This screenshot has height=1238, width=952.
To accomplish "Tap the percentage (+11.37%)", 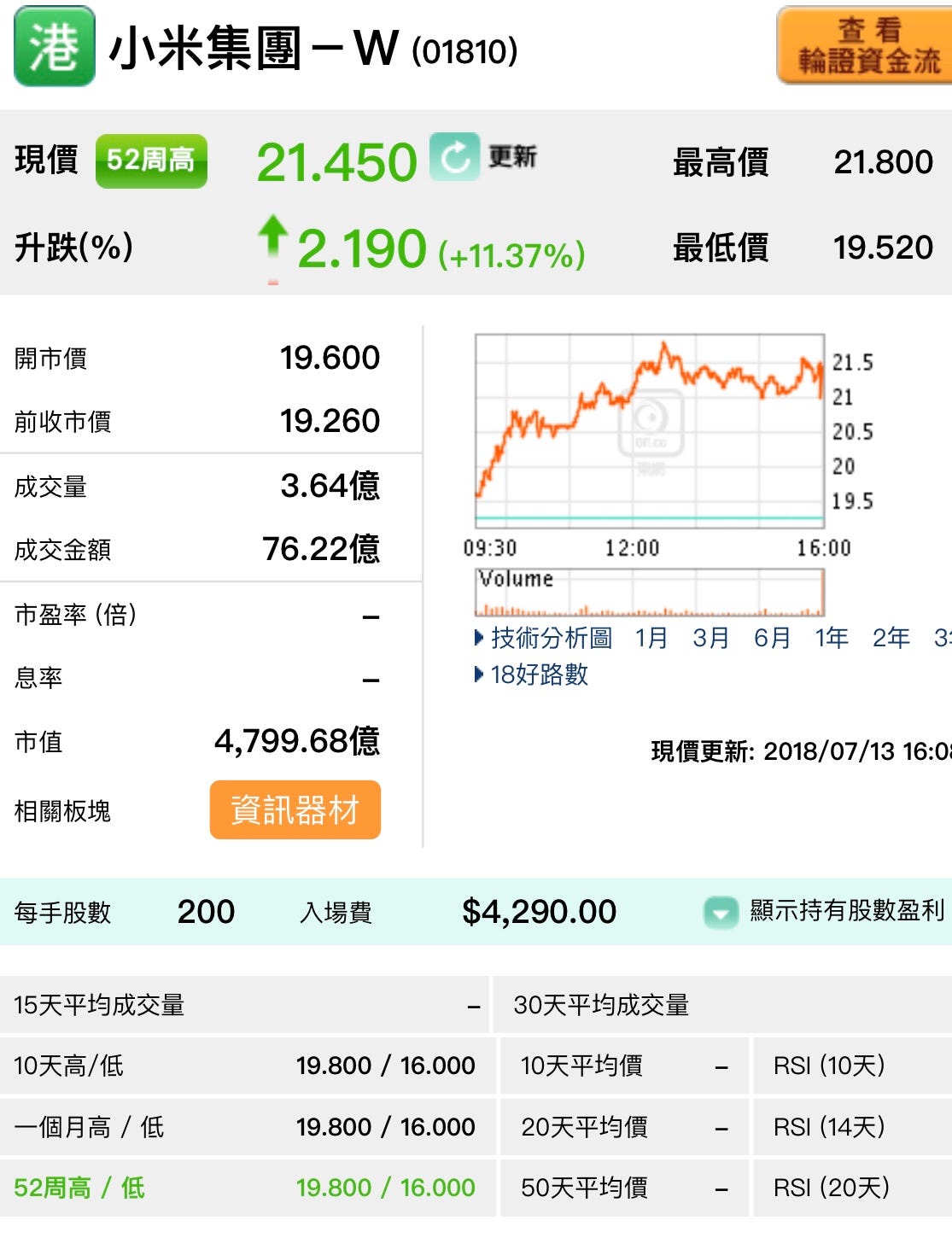I will coord(511,254).
